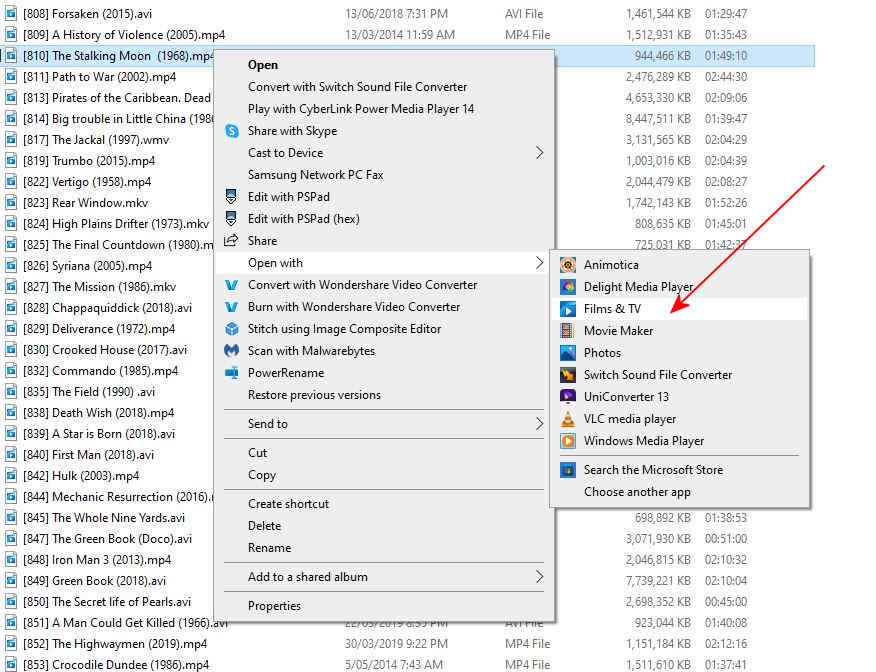
Task: Select Restore previous versions
Action: 314,395
